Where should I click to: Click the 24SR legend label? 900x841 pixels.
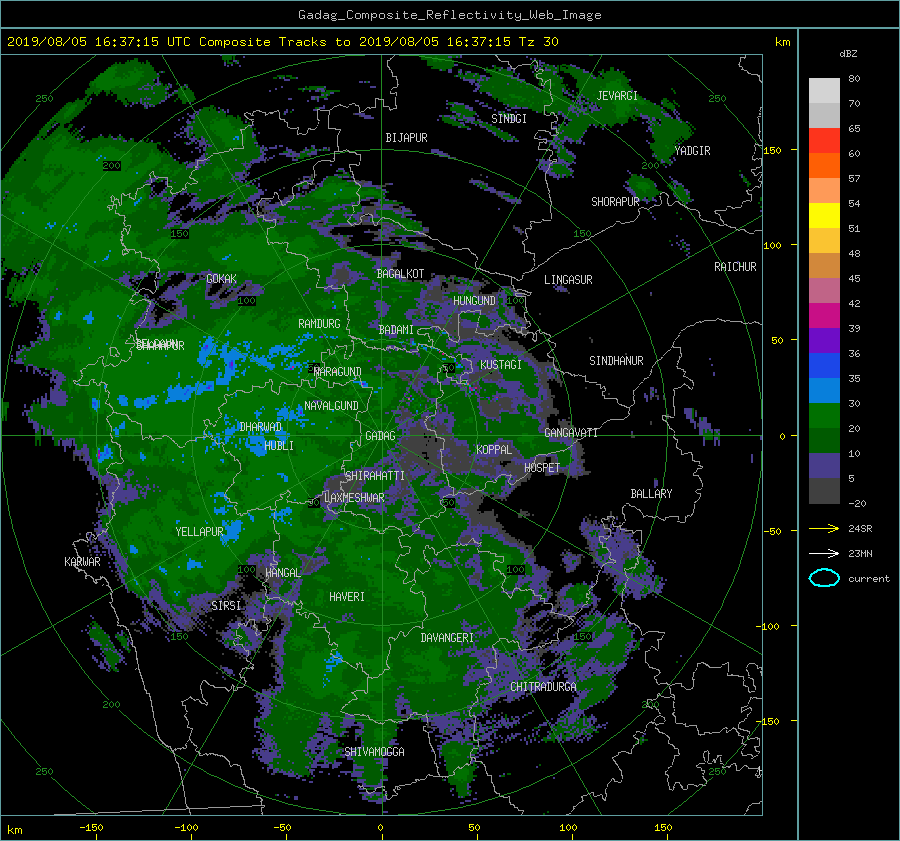click(x=860, y=528)
